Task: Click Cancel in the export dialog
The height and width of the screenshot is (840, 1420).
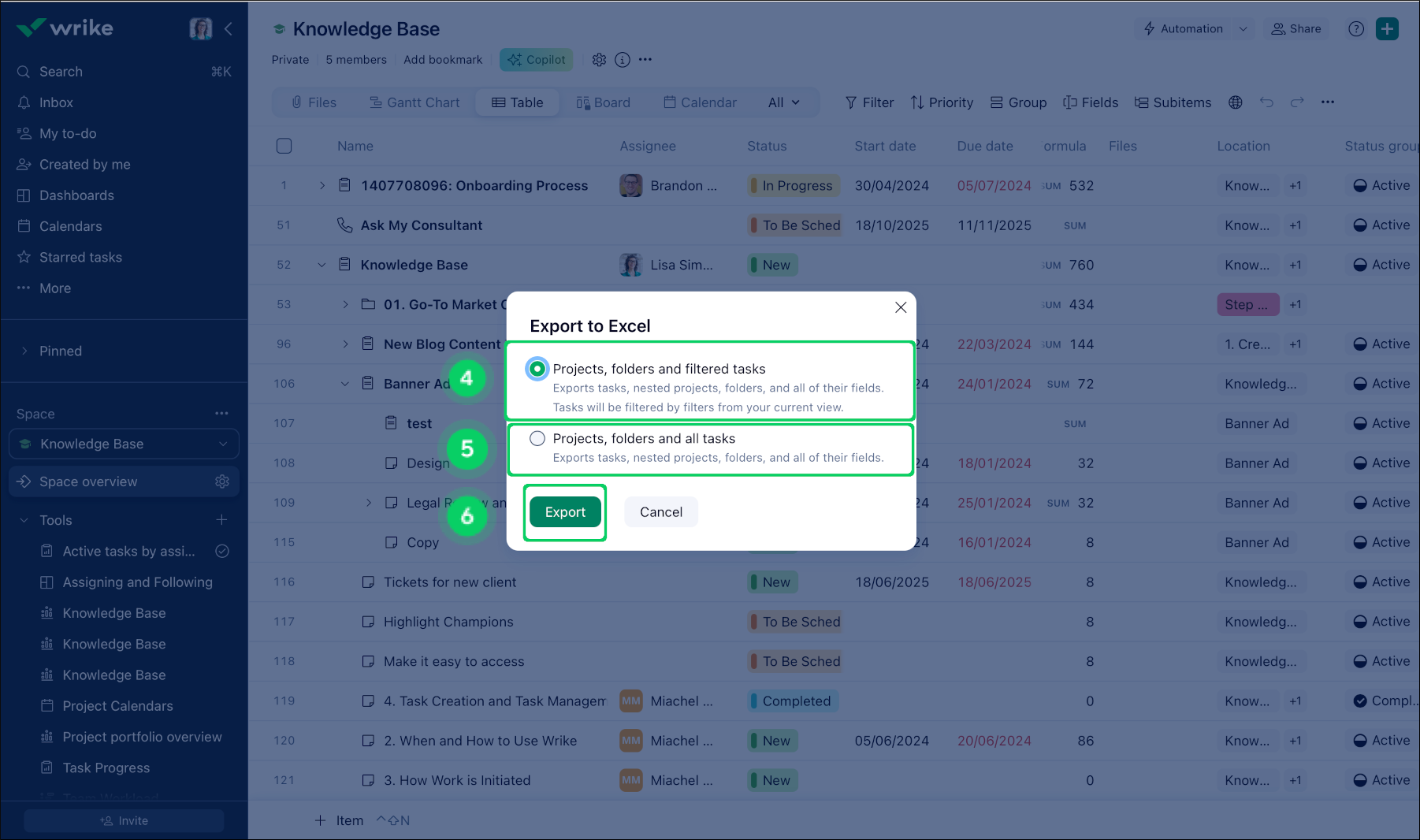Action: [660, 512]
